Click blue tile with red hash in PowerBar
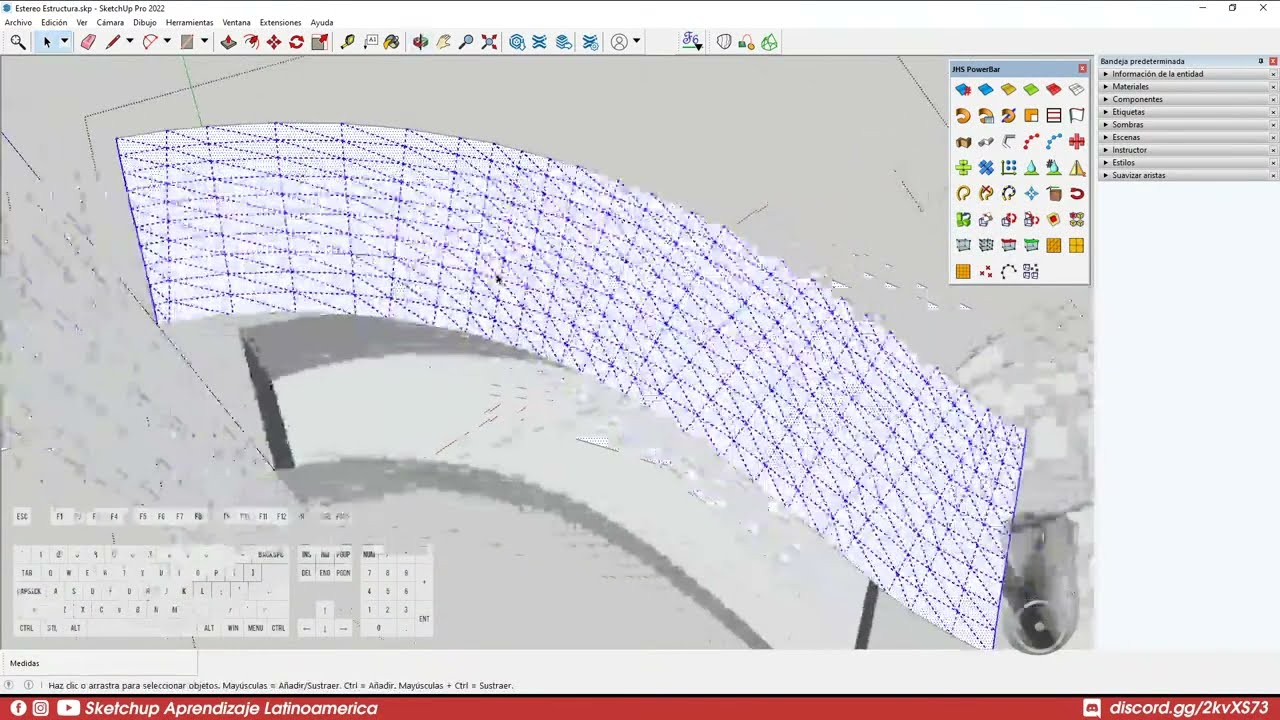 963,90
